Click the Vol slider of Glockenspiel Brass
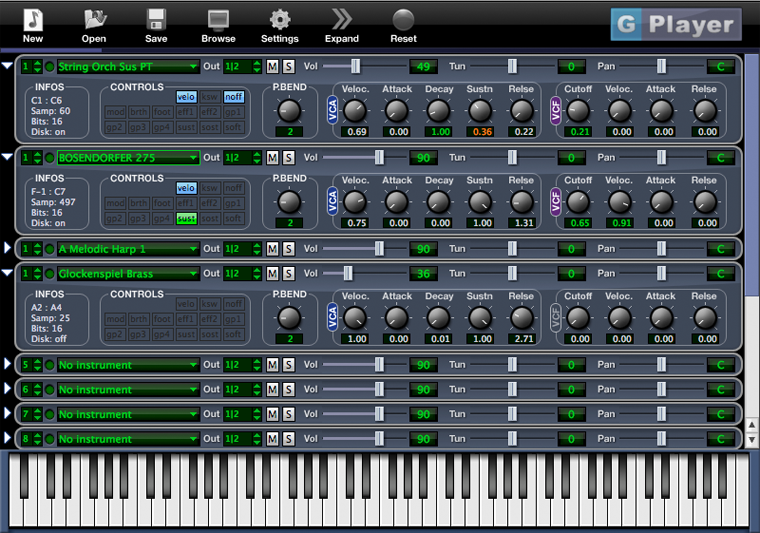760x533 pixels. [348, 273]
